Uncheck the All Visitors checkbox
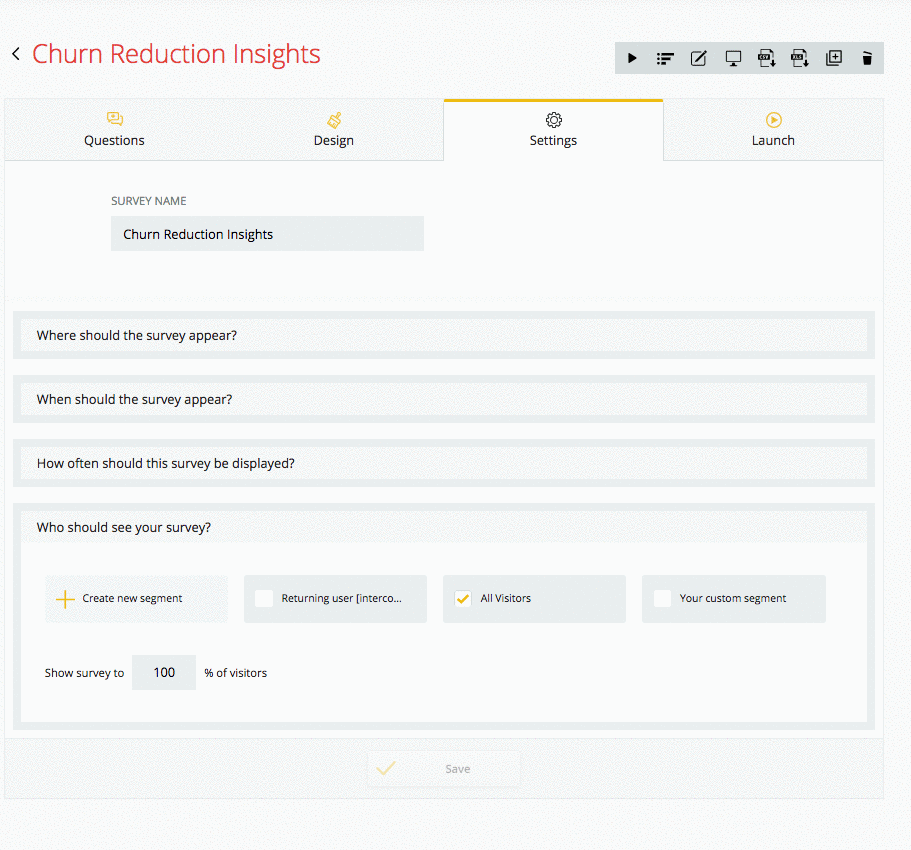 click(x=463, y=598)
